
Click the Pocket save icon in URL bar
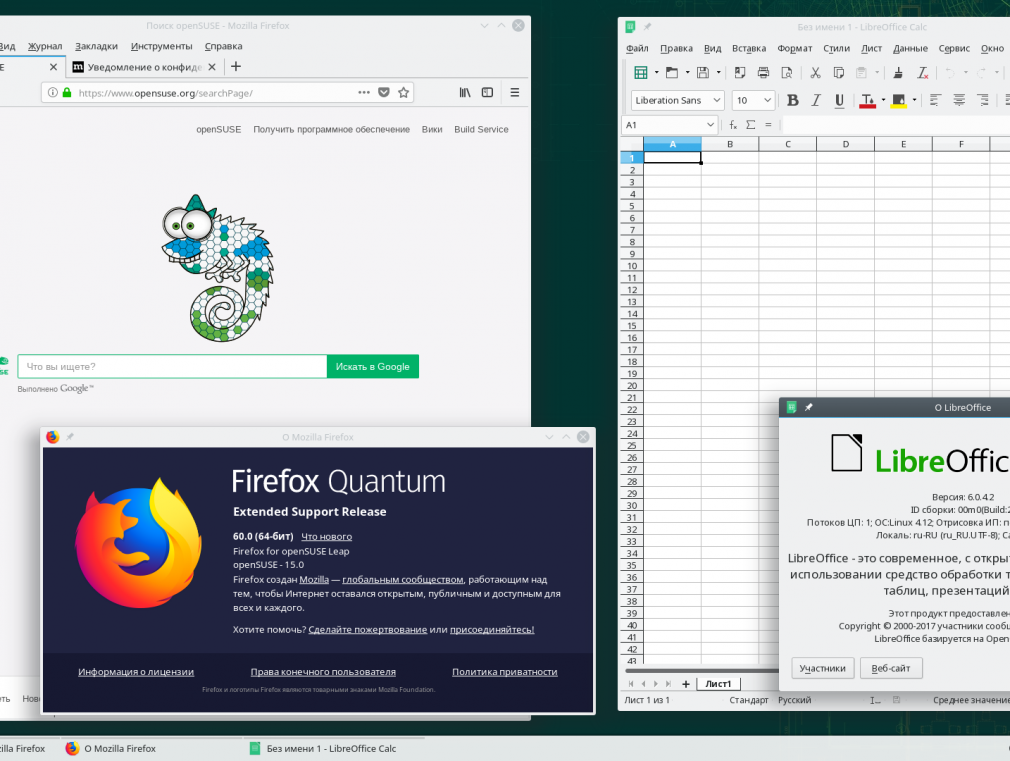point(384,92)
